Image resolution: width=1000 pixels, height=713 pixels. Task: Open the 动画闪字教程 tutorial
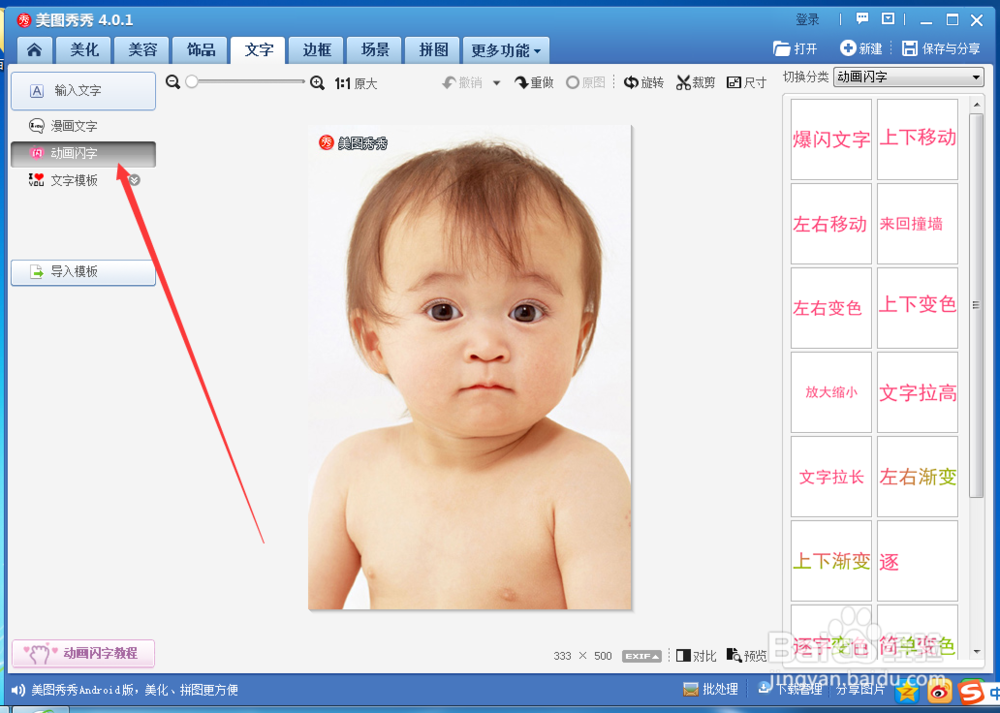point(83,653)
